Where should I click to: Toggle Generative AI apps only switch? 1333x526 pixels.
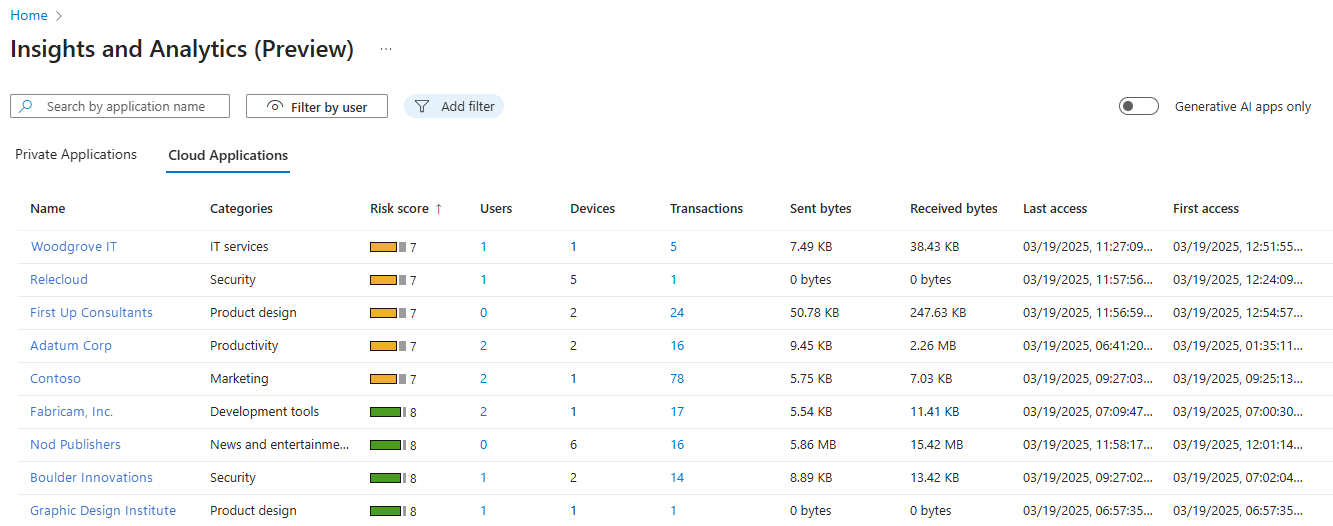1139,106
